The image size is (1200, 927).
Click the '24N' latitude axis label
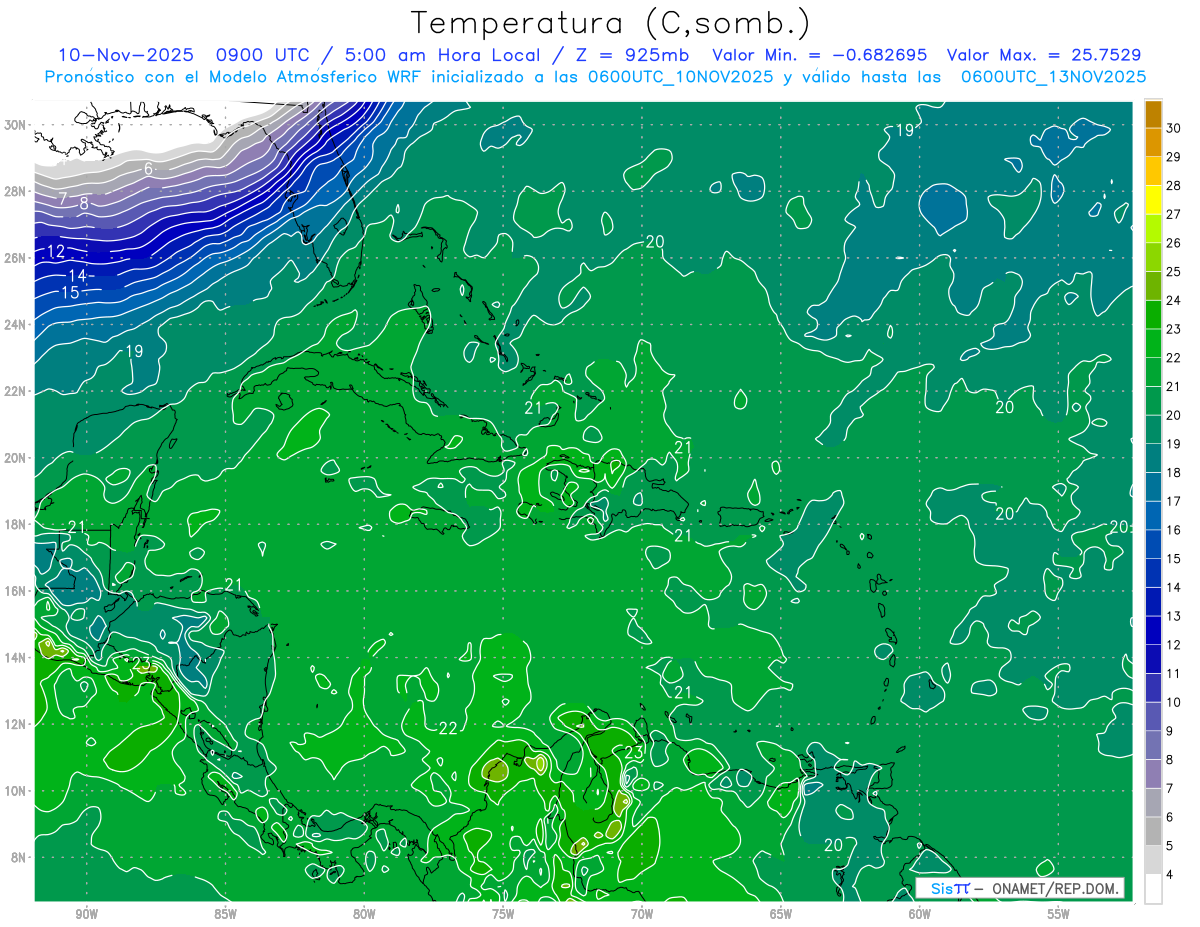[x=15, y=324]
